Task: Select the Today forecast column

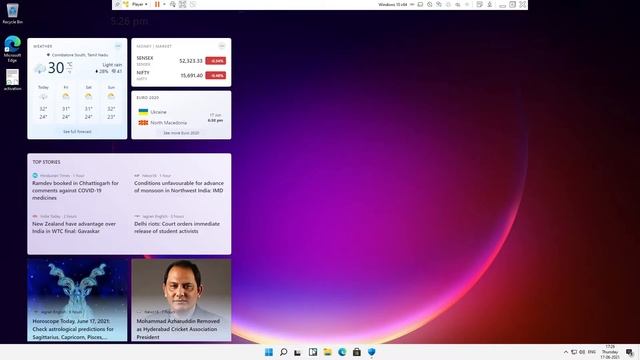Action: point(43,103)
